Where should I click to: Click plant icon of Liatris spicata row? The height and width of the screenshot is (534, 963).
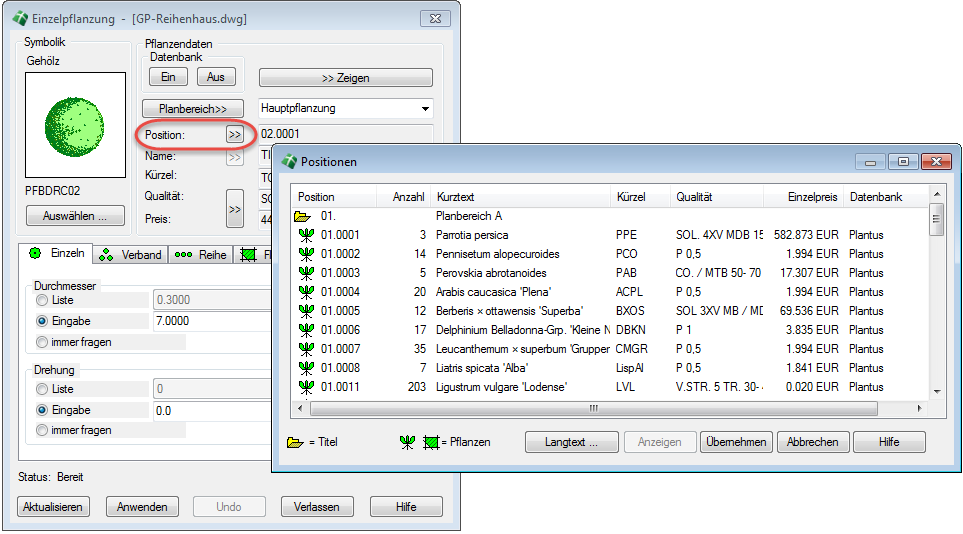point(306,368)
